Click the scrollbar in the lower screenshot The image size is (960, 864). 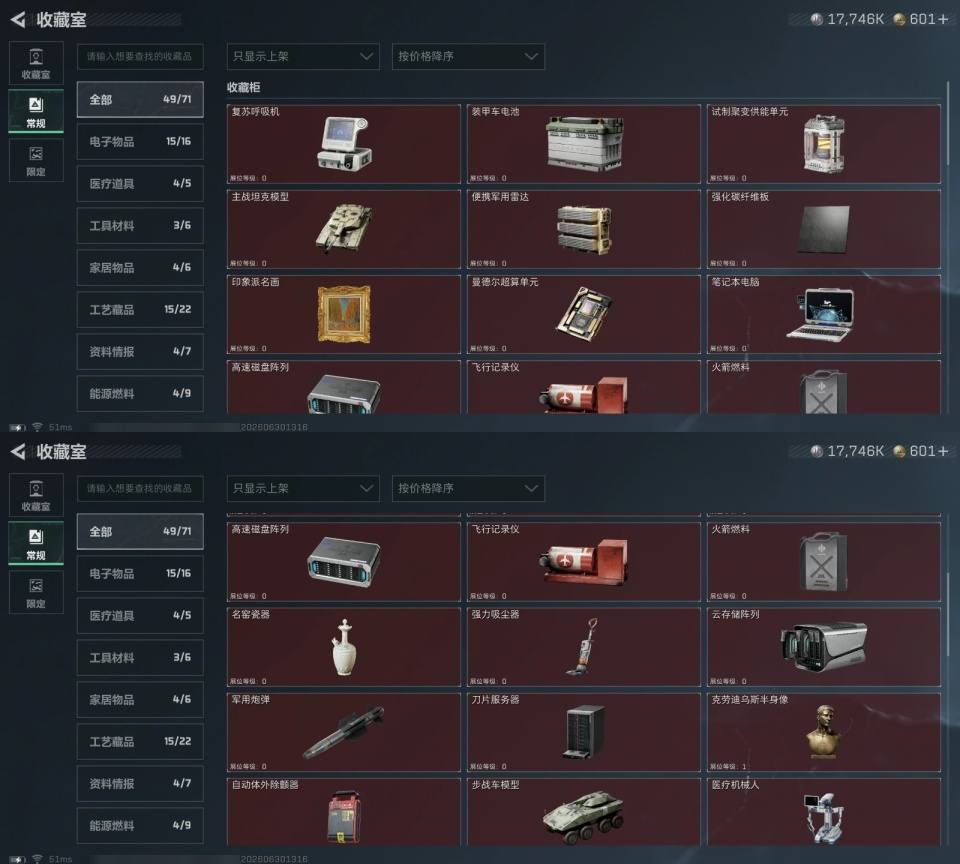pyautogui.click(x=948, y=614)
